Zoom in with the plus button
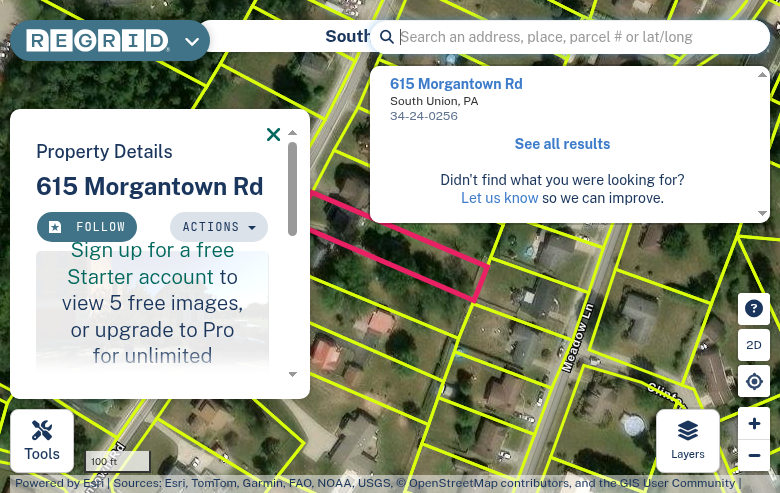This screenshot has height=493, width=780. click(x=754, y=423)
